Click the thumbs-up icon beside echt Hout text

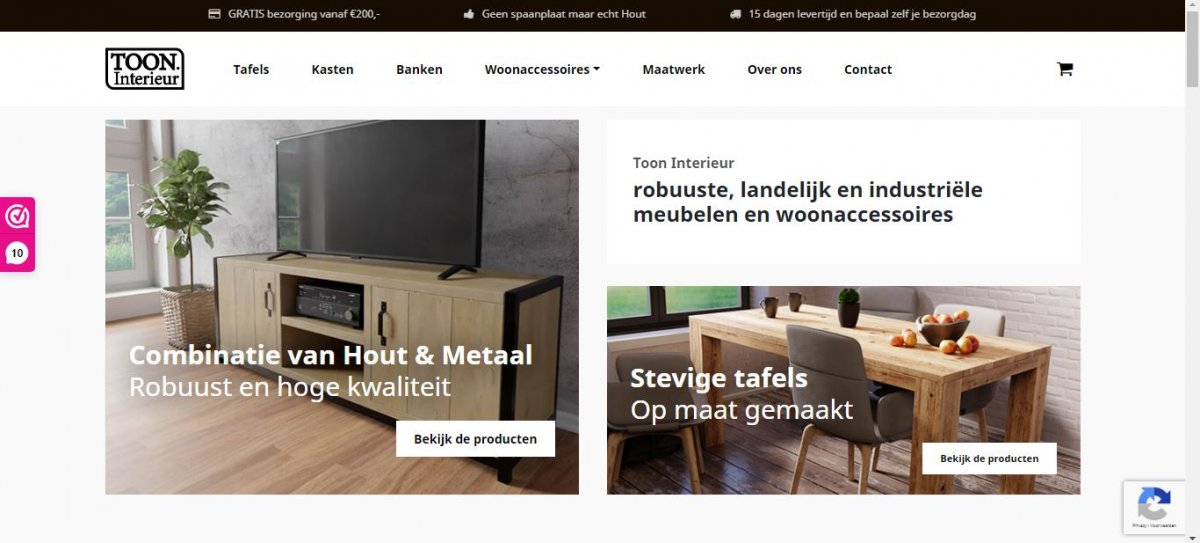pyautogui.click(x=469, y=14)
